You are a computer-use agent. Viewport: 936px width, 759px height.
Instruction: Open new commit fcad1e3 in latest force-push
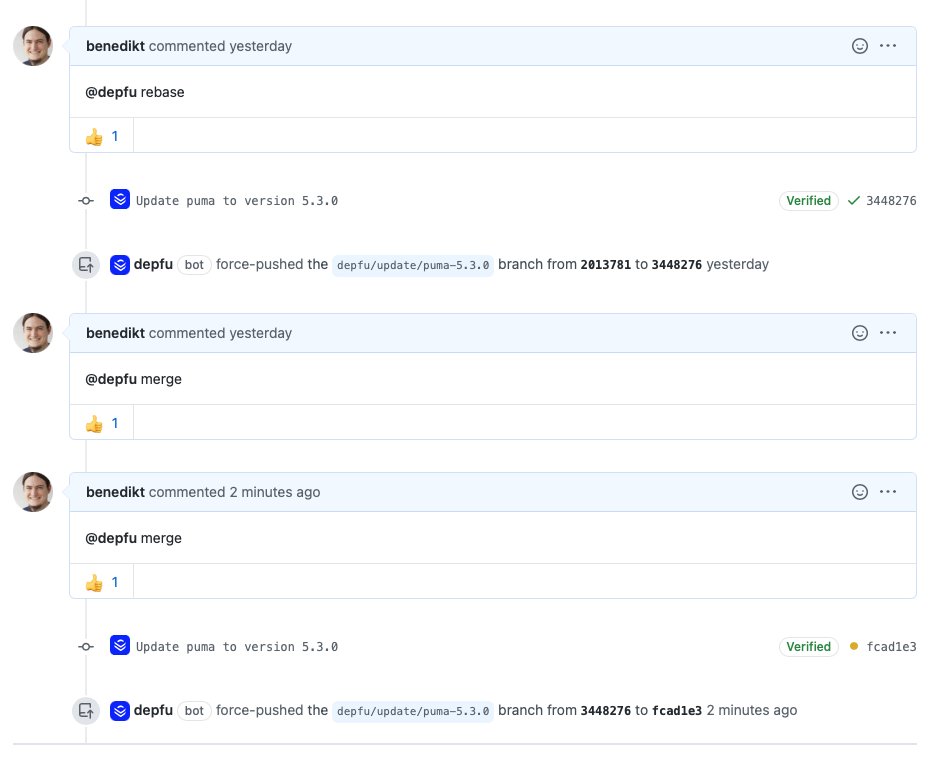click(676, 711)
